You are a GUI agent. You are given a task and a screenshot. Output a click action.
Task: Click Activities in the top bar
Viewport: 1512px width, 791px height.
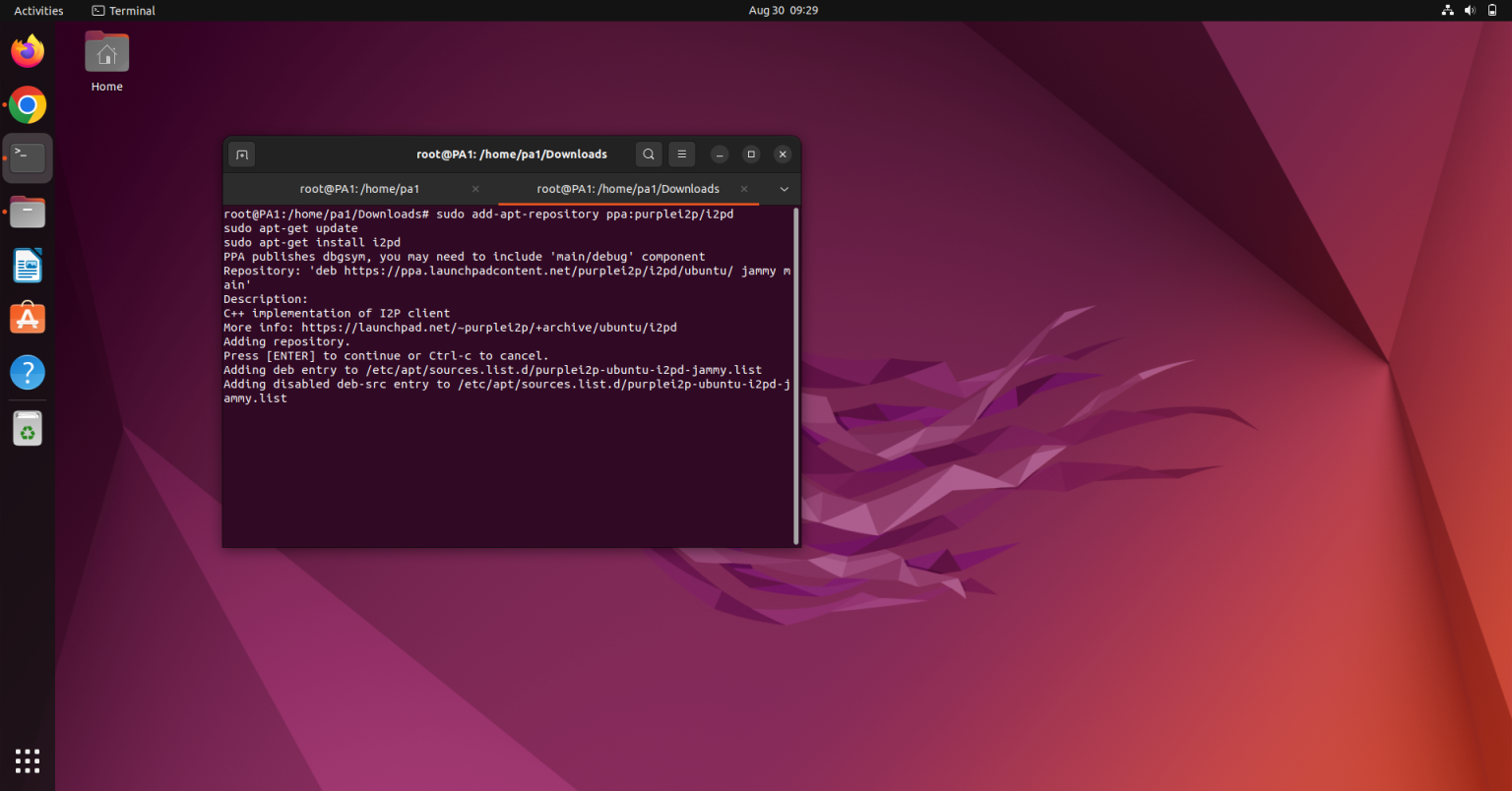coord(38,10)
